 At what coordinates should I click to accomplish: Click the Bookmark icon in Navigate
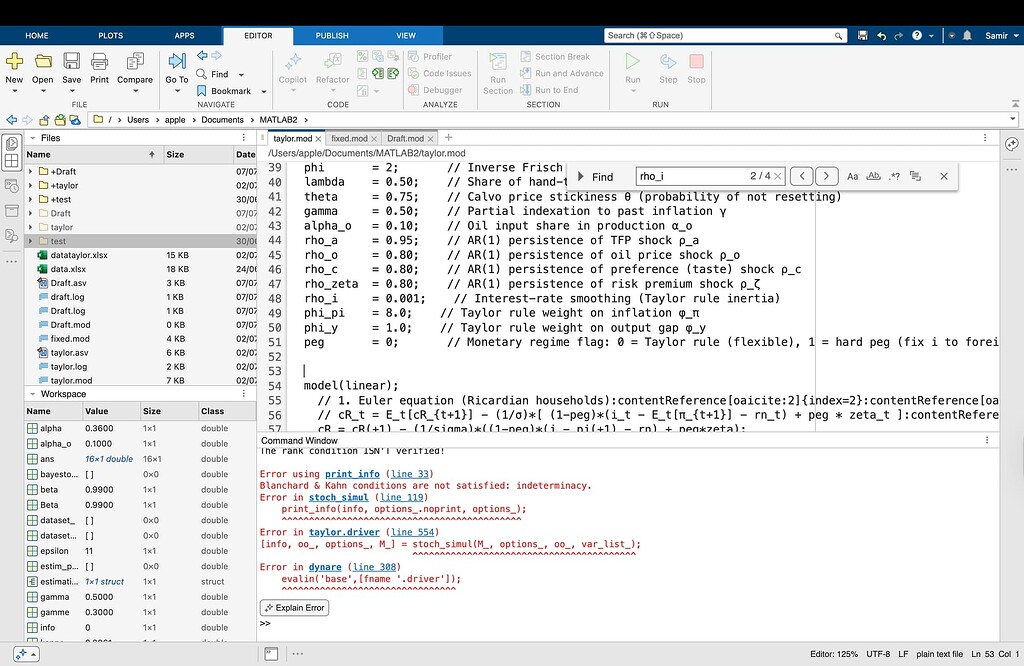[202, 91]
